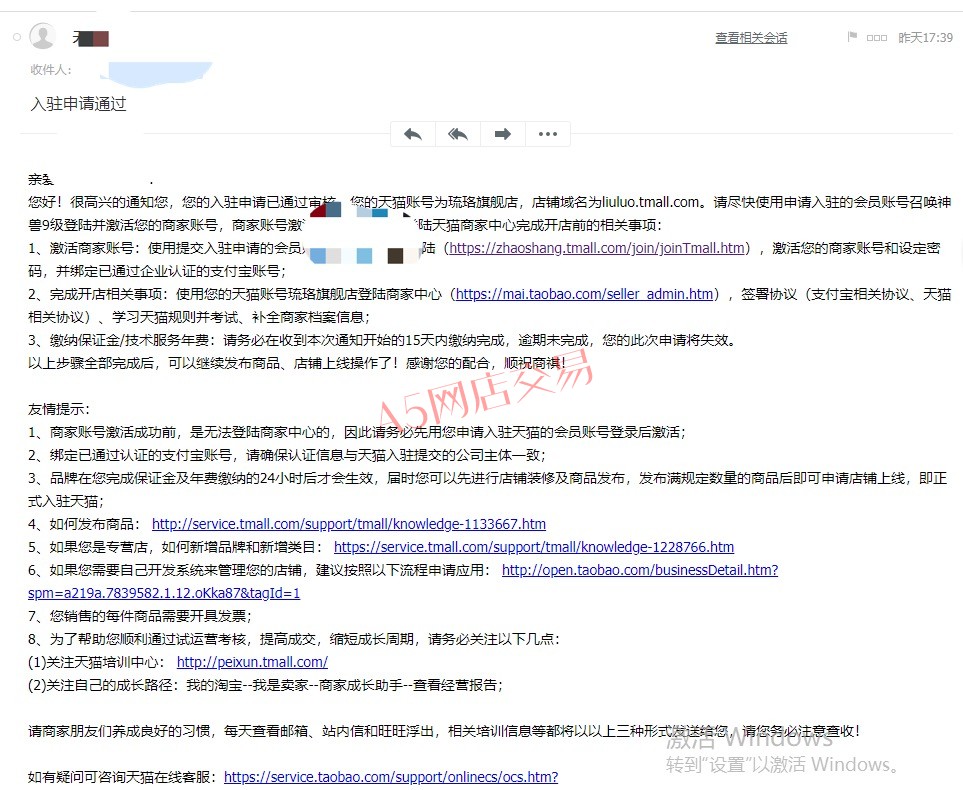Click the 友情提示: heading
Screen dimensions: 963x790
click(x=59, y=409)
